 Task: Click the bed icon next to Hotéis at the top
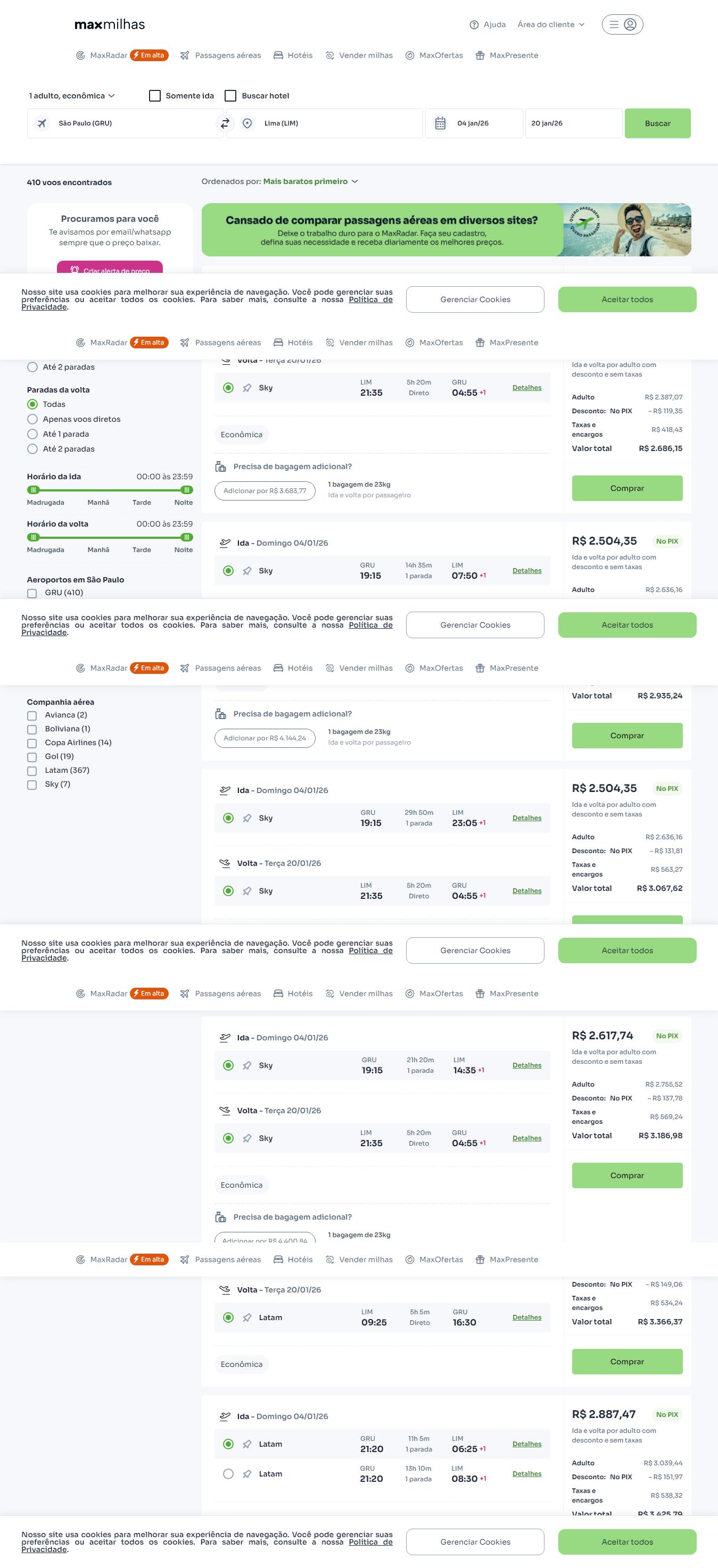(x=278, y=55)
